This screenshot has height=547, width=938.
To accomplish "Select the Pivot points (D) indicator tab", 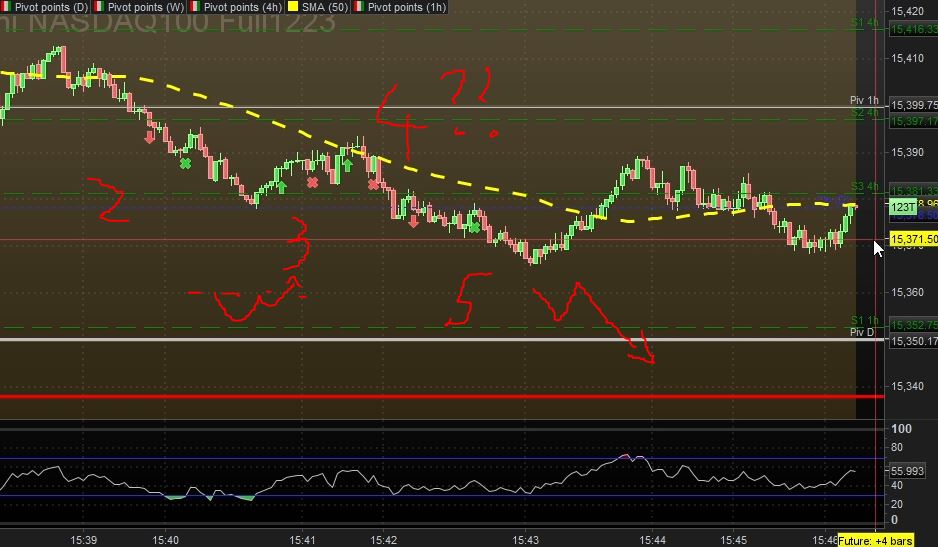I will click(x=45, y=7).
